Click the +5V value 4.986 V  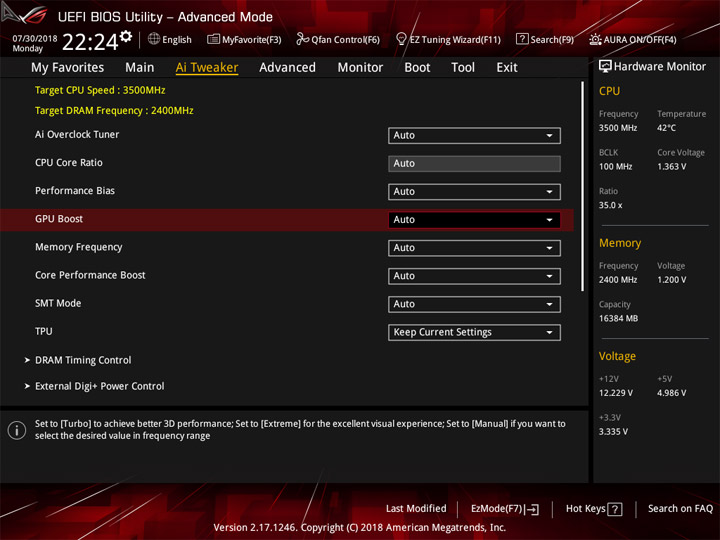(671, 393)
